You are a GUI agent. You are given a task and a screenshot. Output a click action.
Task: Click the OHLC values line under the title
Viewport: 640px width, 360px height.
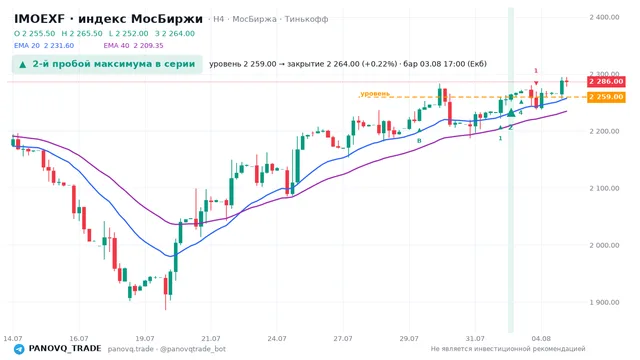pos(104,33)
